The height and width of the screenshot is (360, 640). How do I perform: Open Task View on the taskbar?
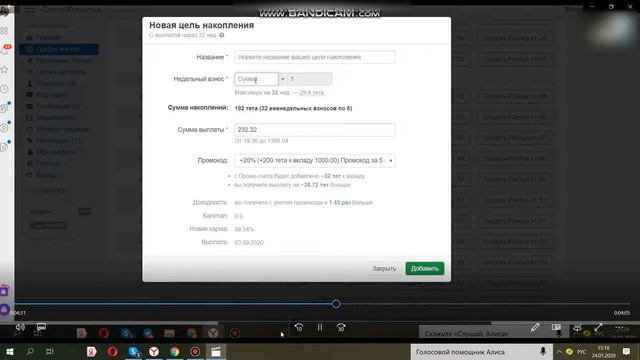click(x=50, y=351)
